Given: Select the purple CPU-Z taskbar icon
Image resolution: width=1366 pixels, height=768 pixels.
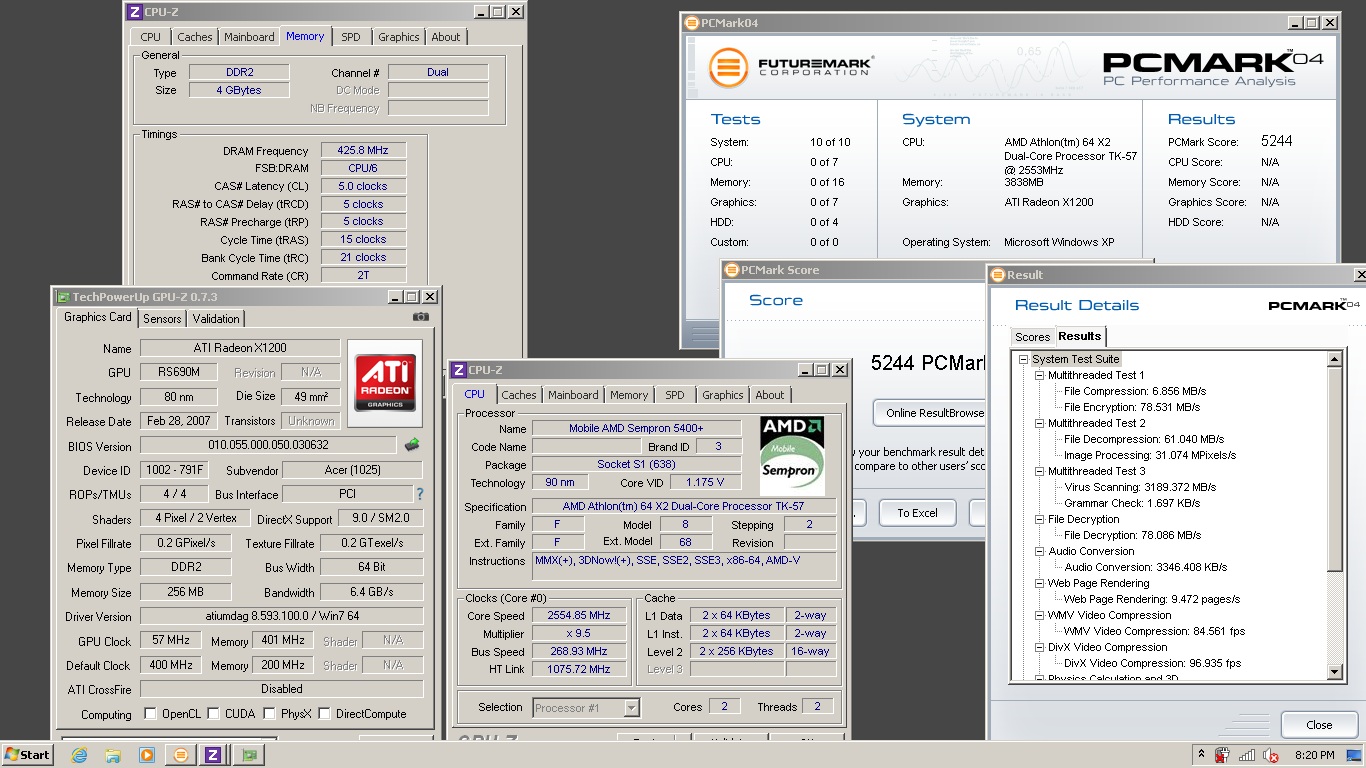Looking at the screenshot, I should (213, 755).
